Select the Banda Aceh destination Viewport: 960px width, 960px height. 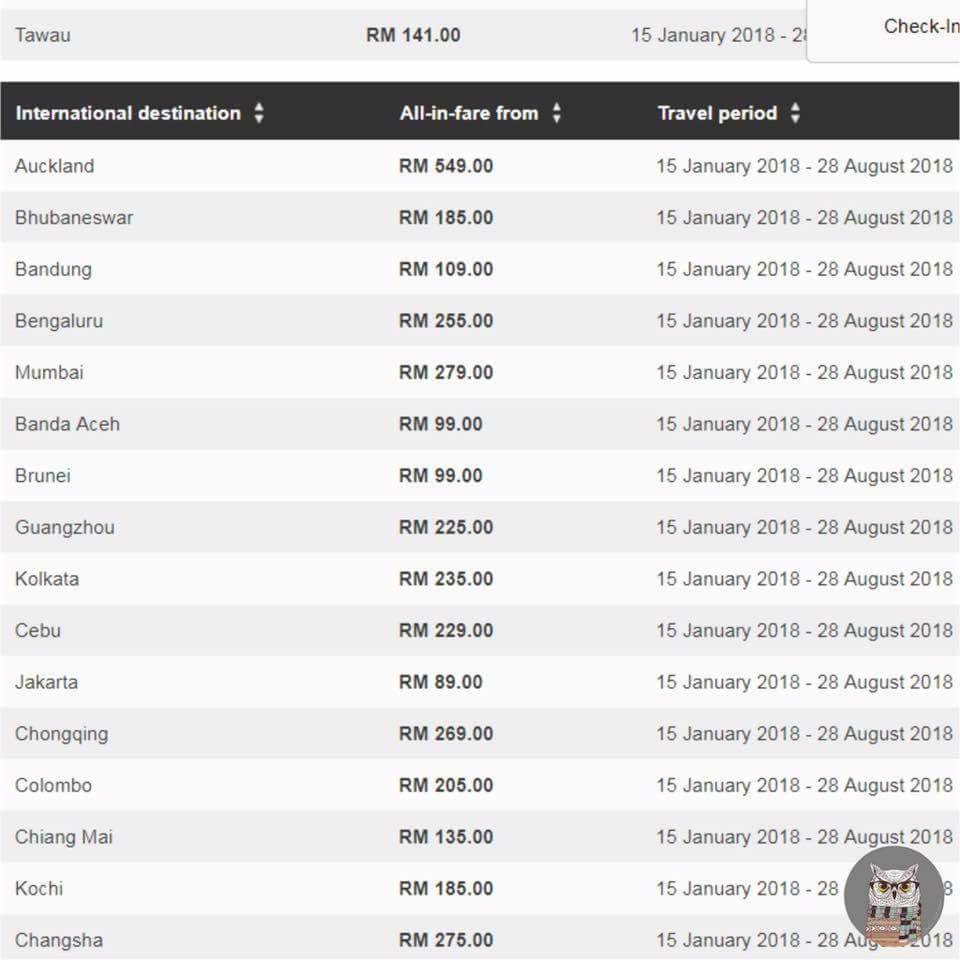(x=67, y=424)
